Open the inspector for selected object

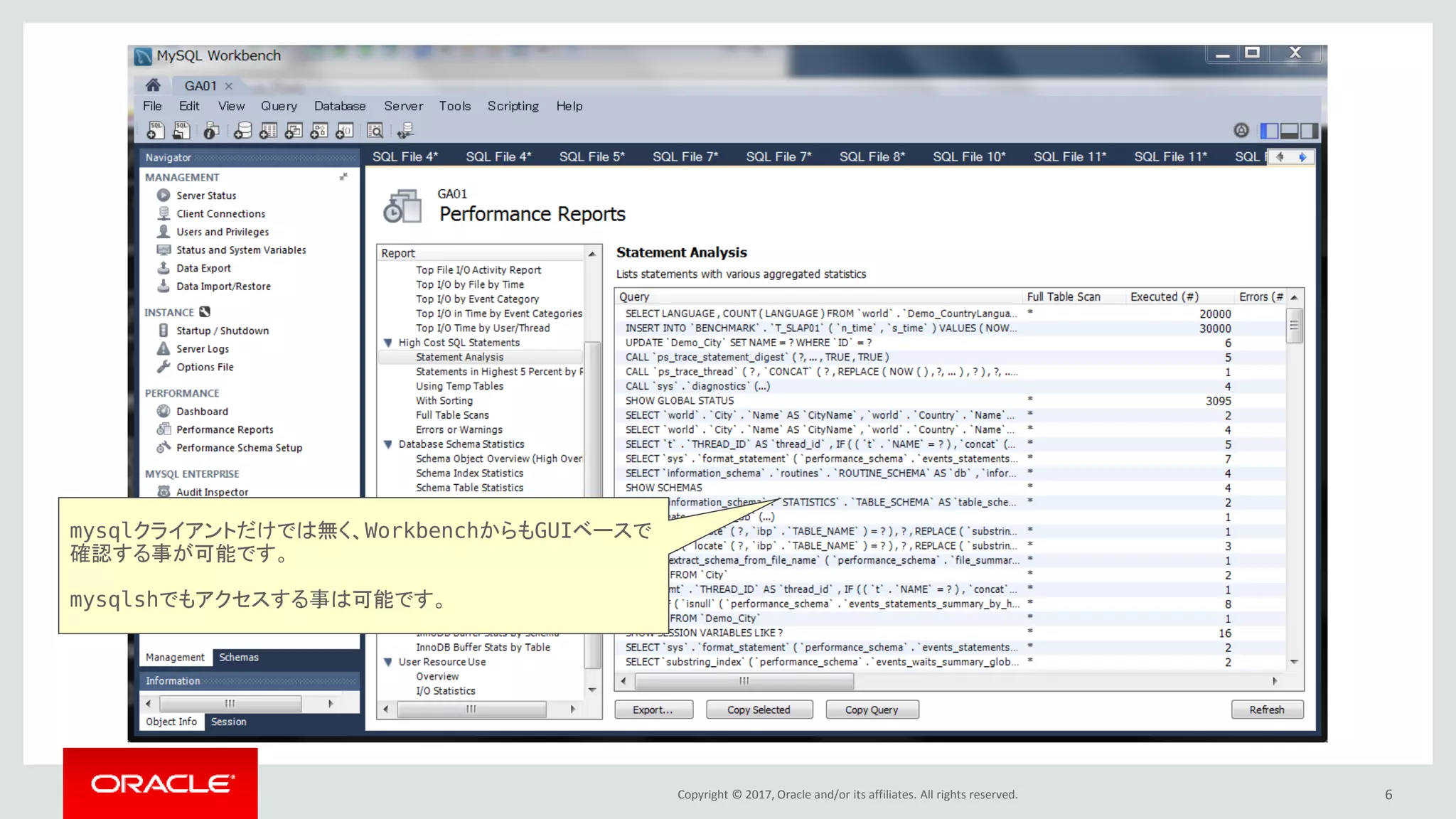pyautogui.click(x=211, y=131)
